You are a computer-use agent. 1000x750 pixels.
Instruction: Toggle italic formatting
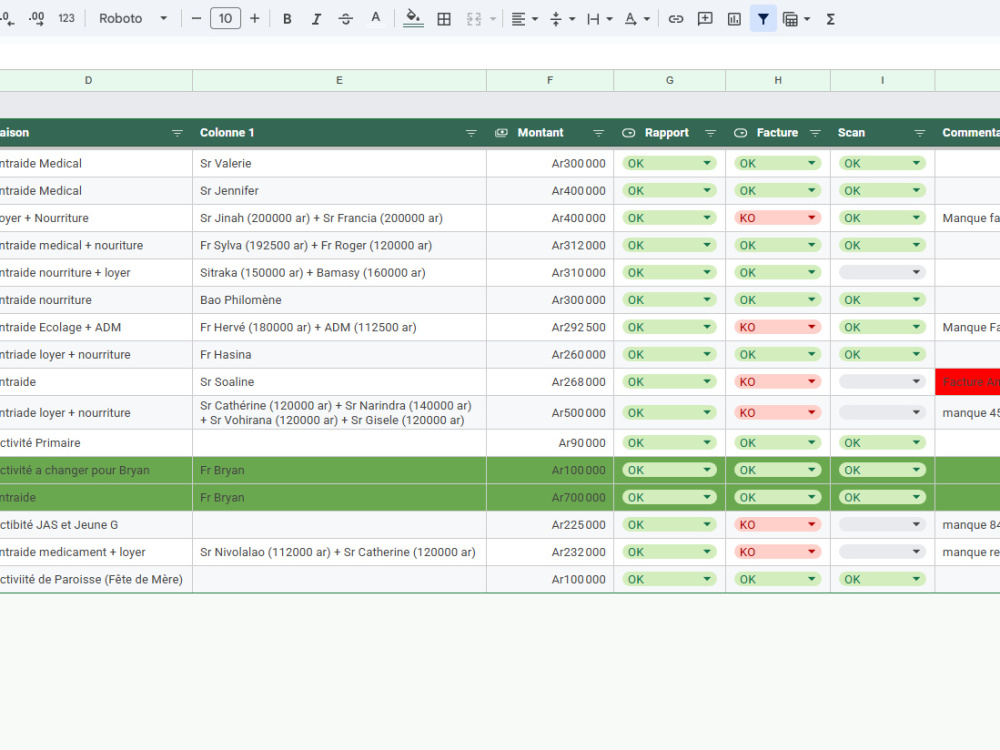[316, 19]
